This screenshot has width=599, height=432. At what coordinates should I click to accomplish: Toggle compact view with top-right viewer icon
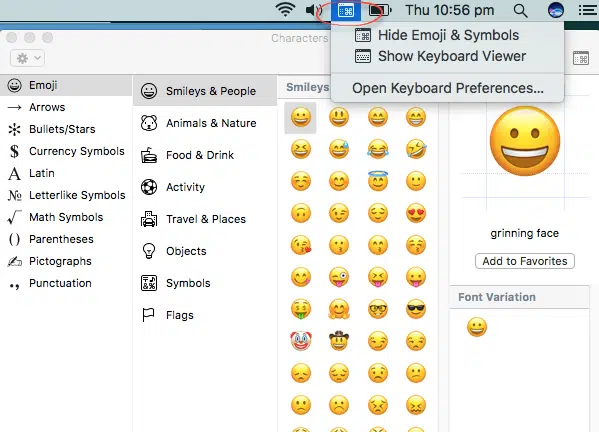pos(581,58)
